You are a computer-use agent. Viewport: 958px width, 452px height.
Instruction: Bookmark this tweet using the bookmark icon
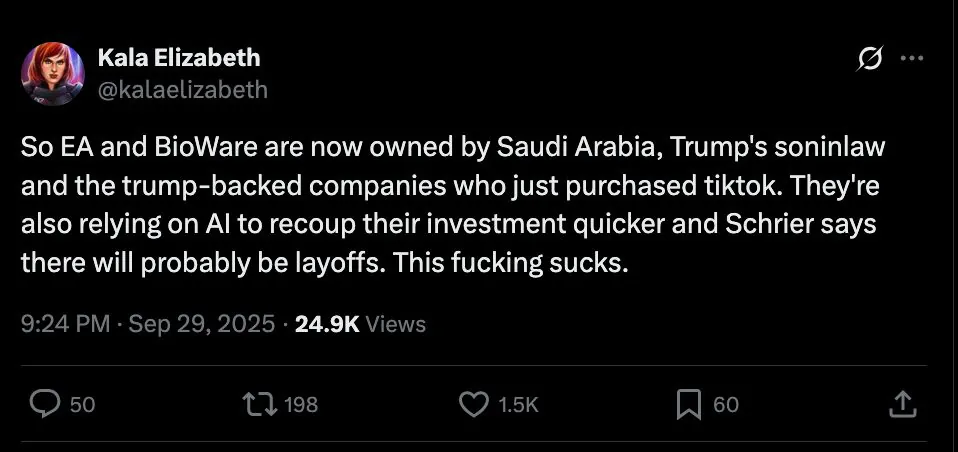688,404
